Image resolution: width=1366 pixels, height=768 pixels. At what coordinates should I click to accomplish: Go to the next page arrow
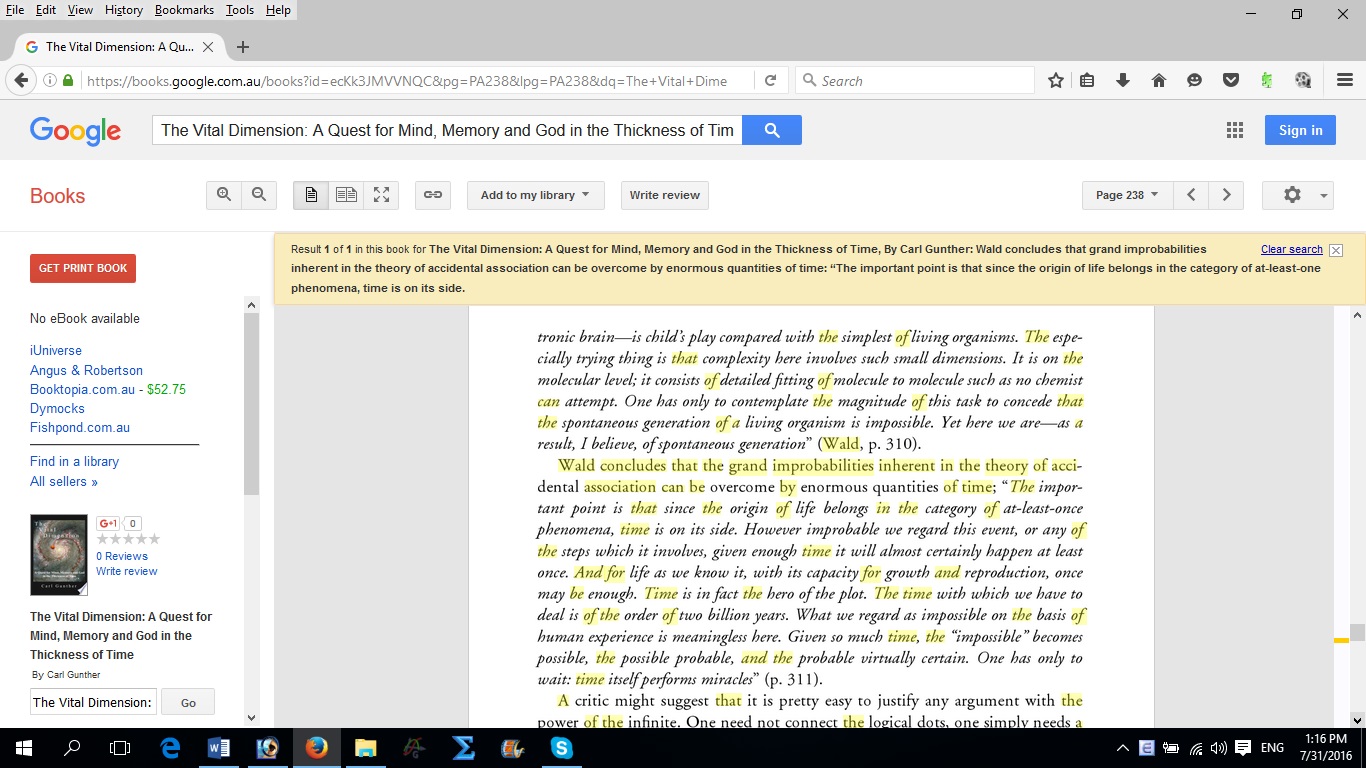pos(1226,195)
